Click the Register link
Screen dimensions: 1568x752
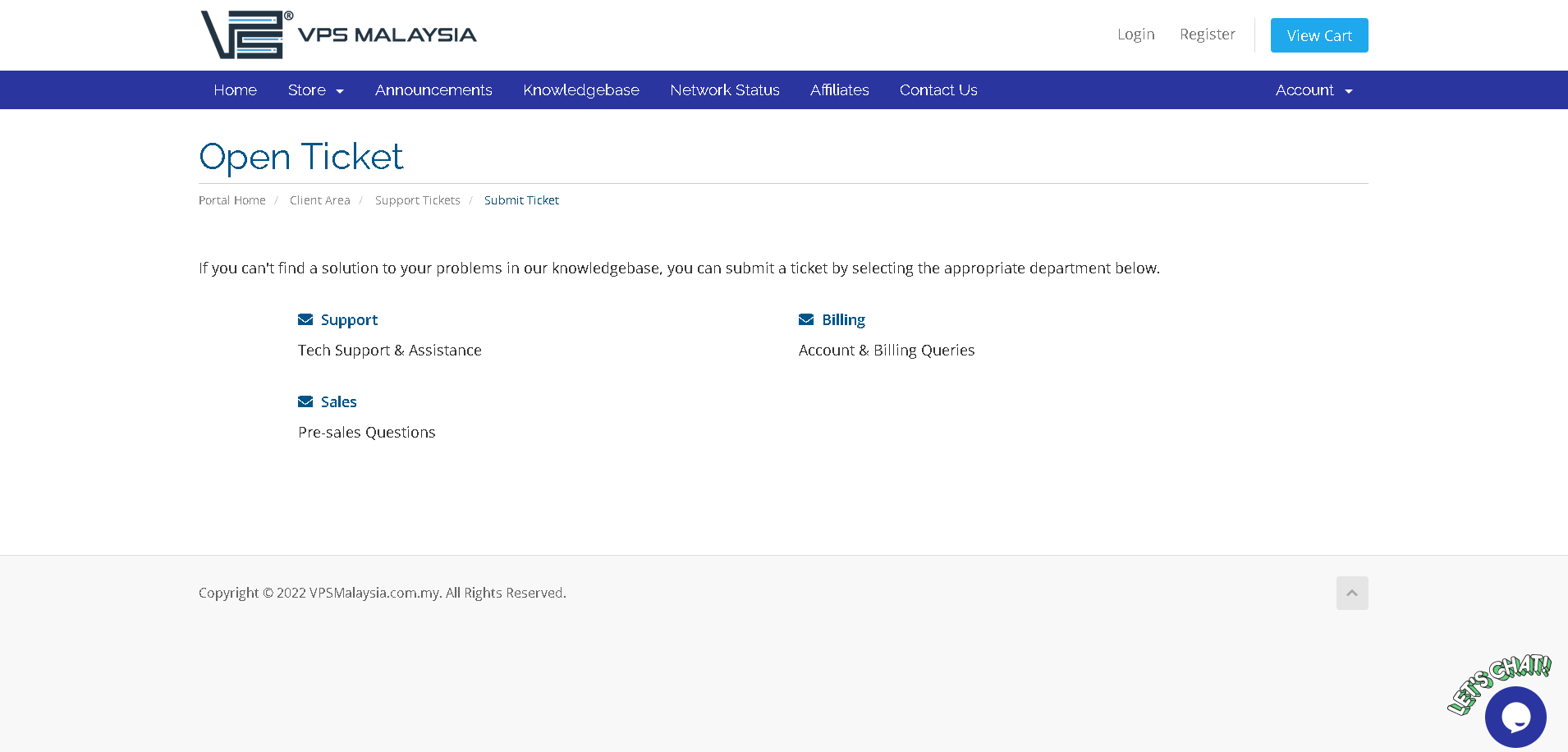(1207, 34)
